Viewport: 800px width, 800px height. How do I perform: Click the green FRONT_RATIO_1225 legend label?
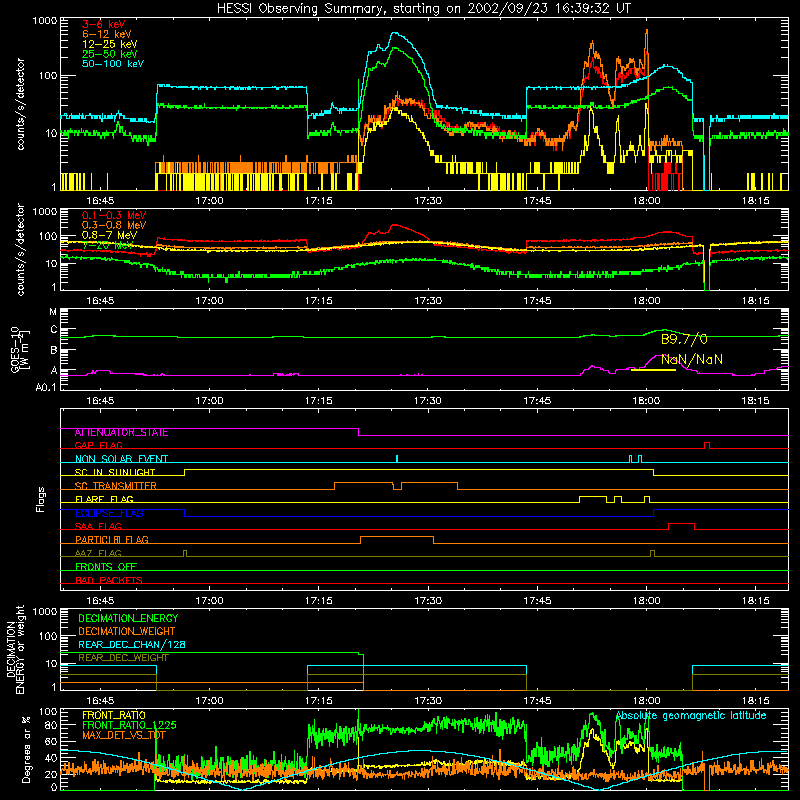(129, 725)
